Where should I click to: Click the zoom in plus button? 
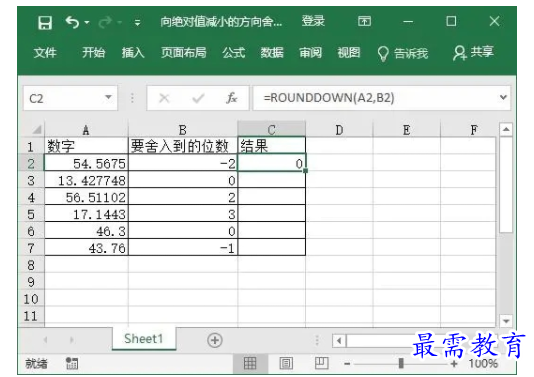(454, 364)
